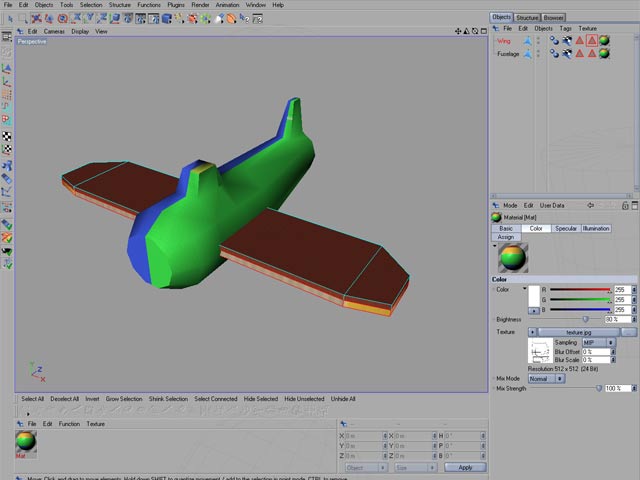Toggle the orange check workplane icon in left palette
Screen dimensions: 640x480
coord(7,238)
